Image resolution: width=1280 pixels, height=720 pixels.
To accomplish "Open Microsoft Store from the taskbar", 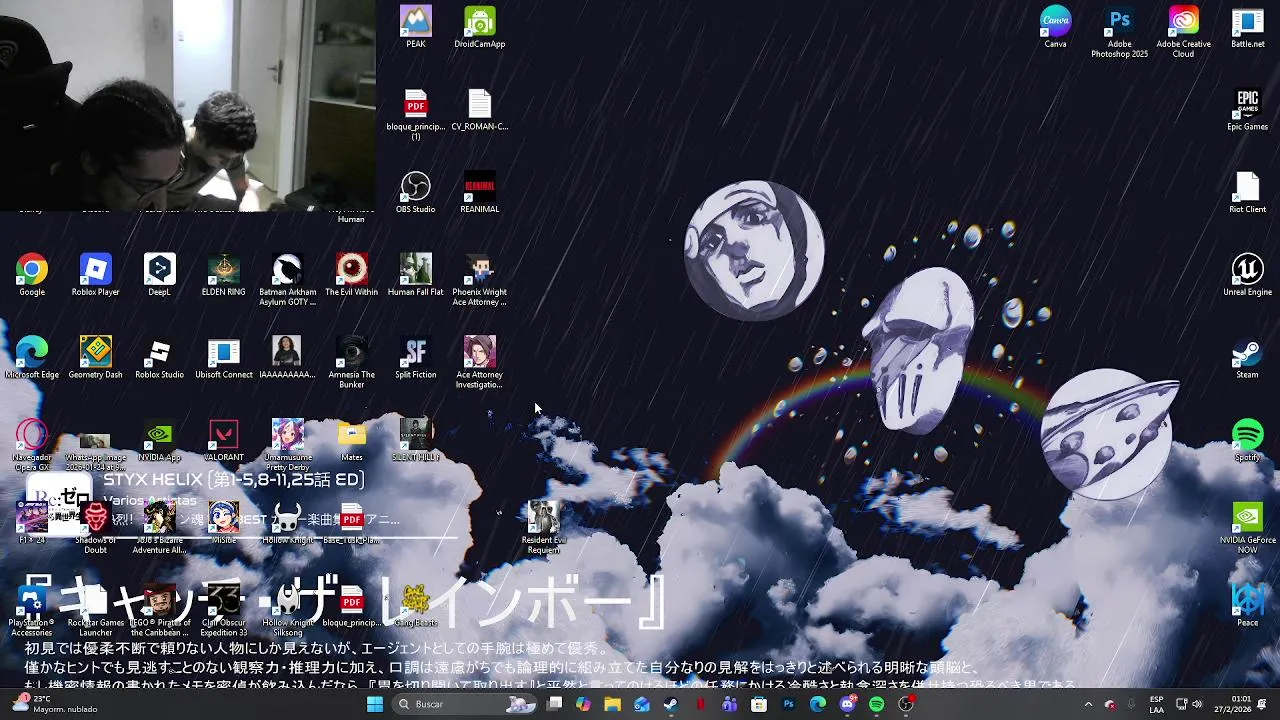I will click(759, 704).
